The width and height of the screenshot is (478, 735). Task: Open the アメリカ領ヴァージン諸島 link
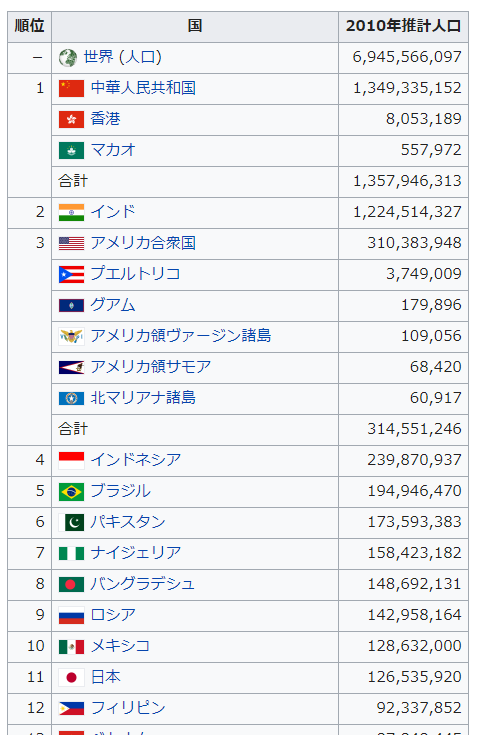tap(181, 336)
